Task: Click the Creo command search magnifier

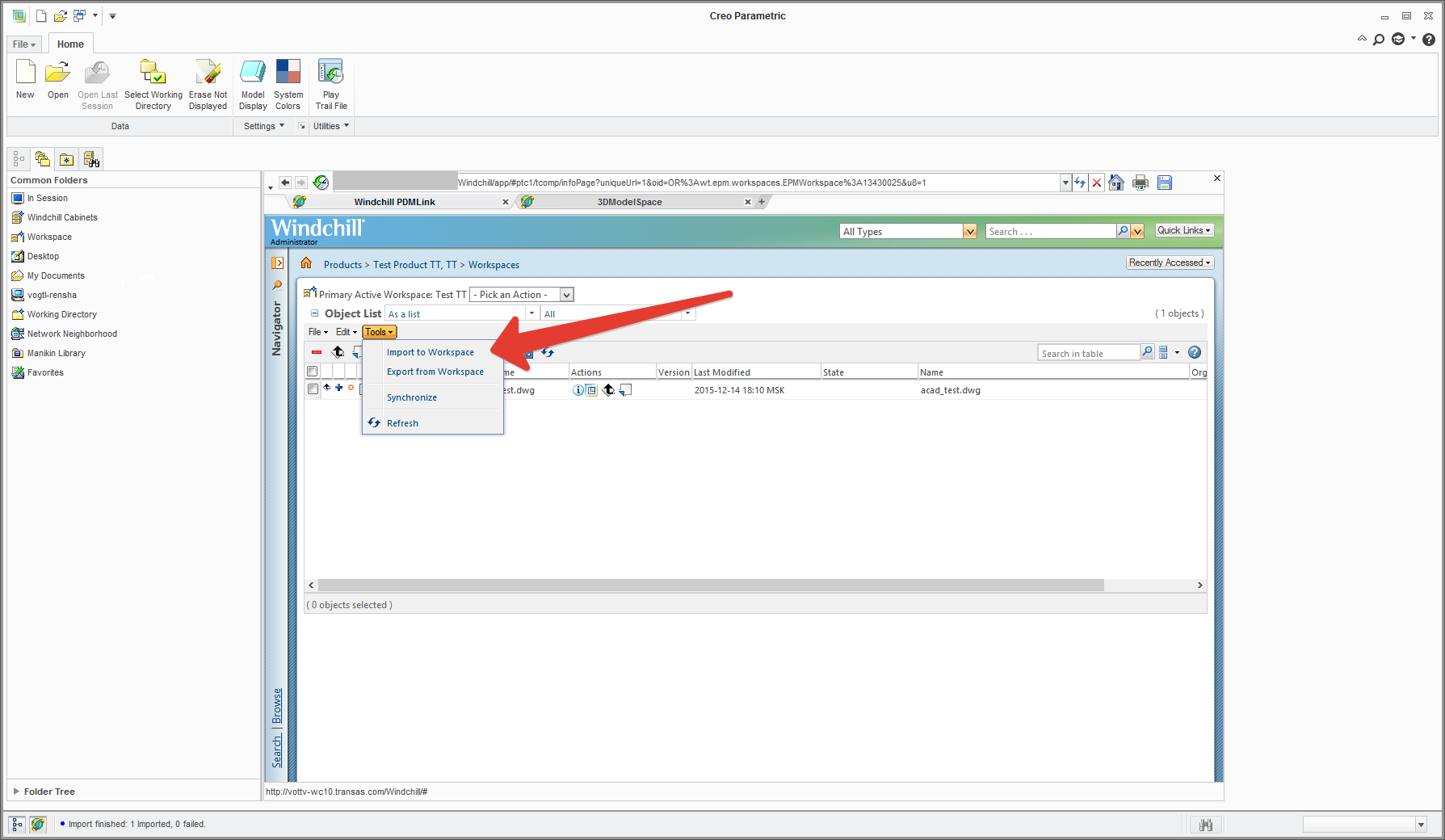Action: click(1379, 40)
